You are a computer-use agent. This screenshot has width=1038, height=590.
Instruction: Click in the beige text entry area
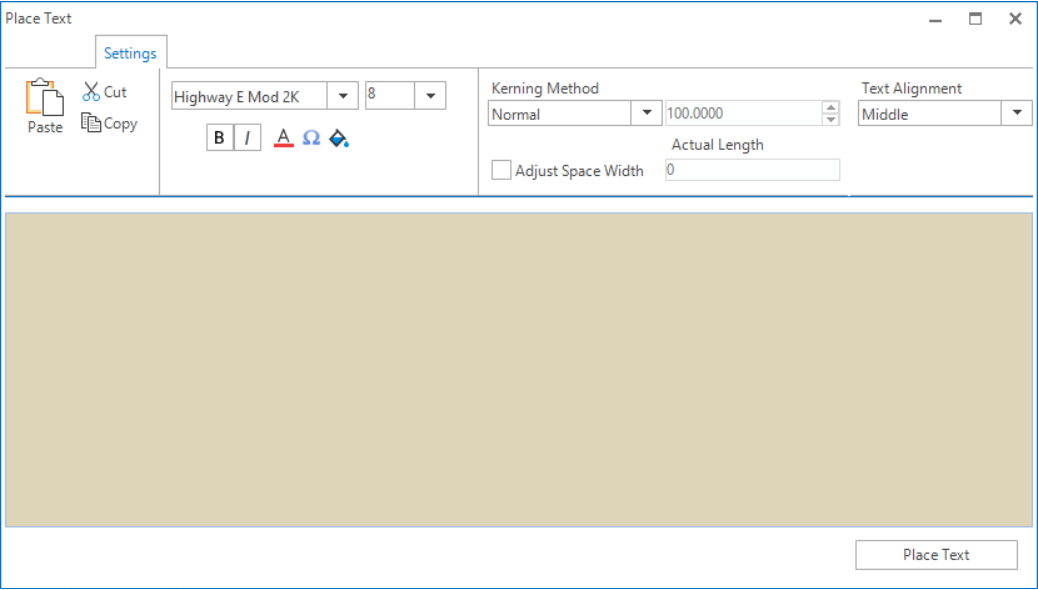click(x=518, y=369)
